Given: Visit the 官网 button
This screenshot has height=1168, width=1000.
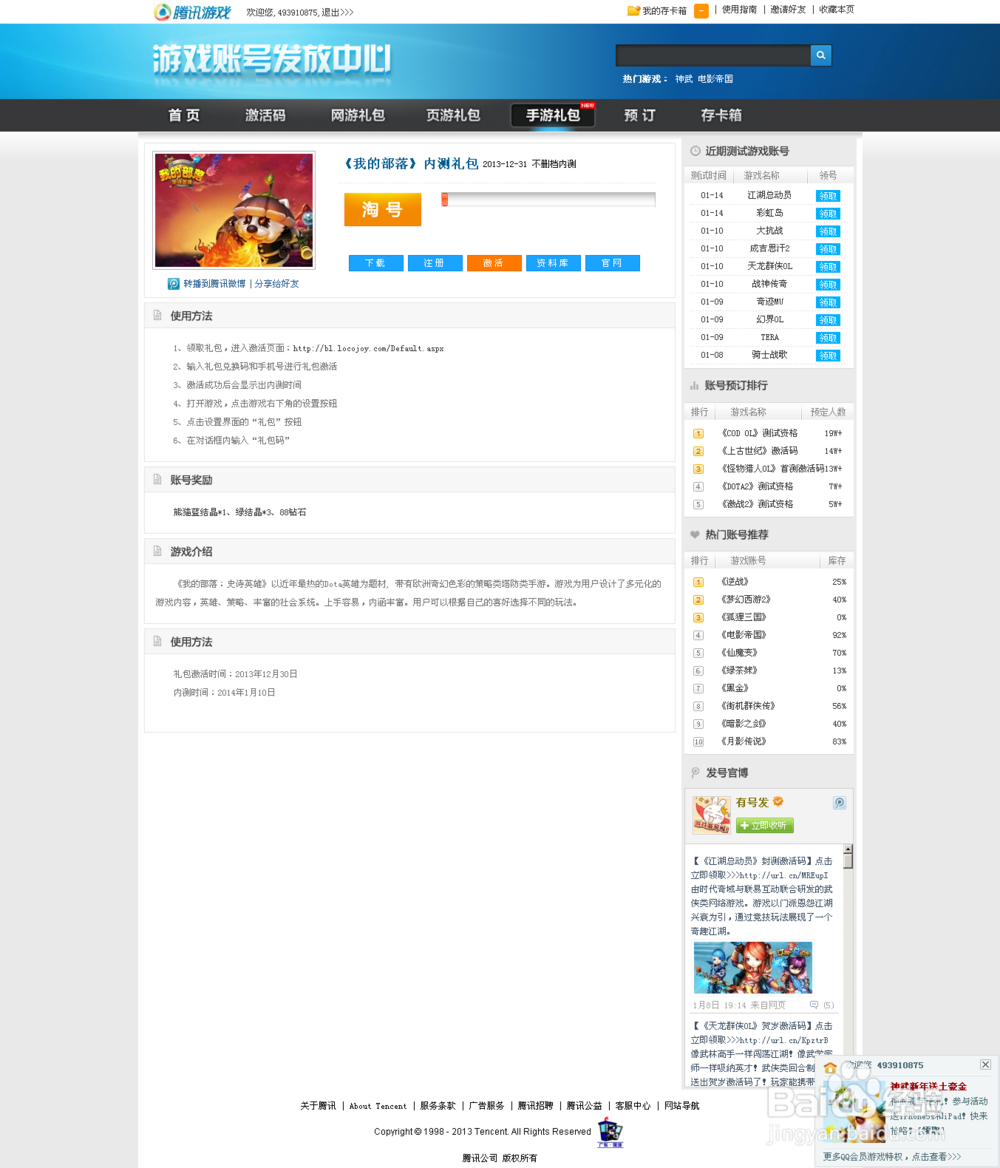Looking at the screenshot, I should click(613, 263).
